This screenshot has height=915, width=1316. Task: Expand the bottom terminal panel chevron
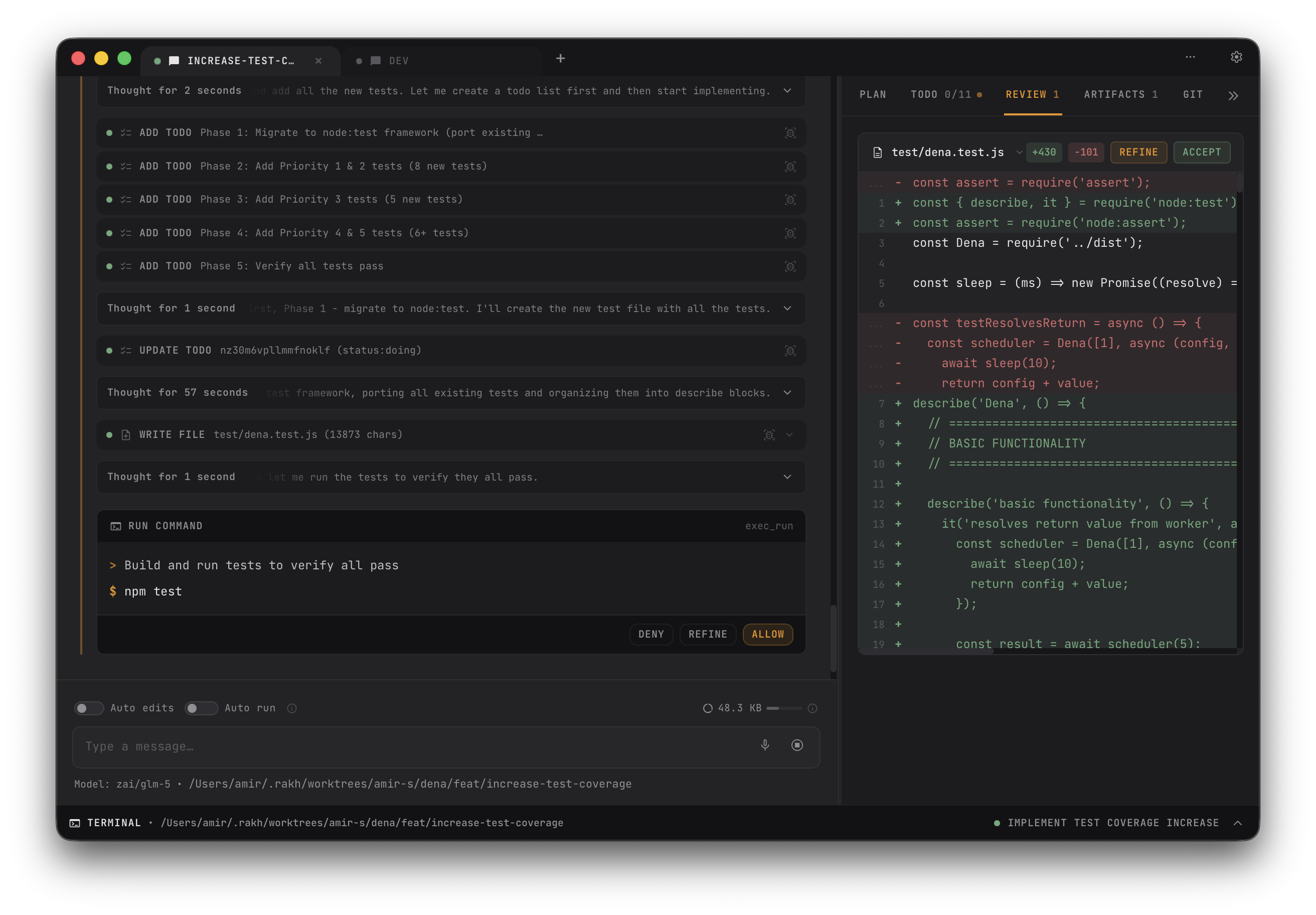[1237, 823]
